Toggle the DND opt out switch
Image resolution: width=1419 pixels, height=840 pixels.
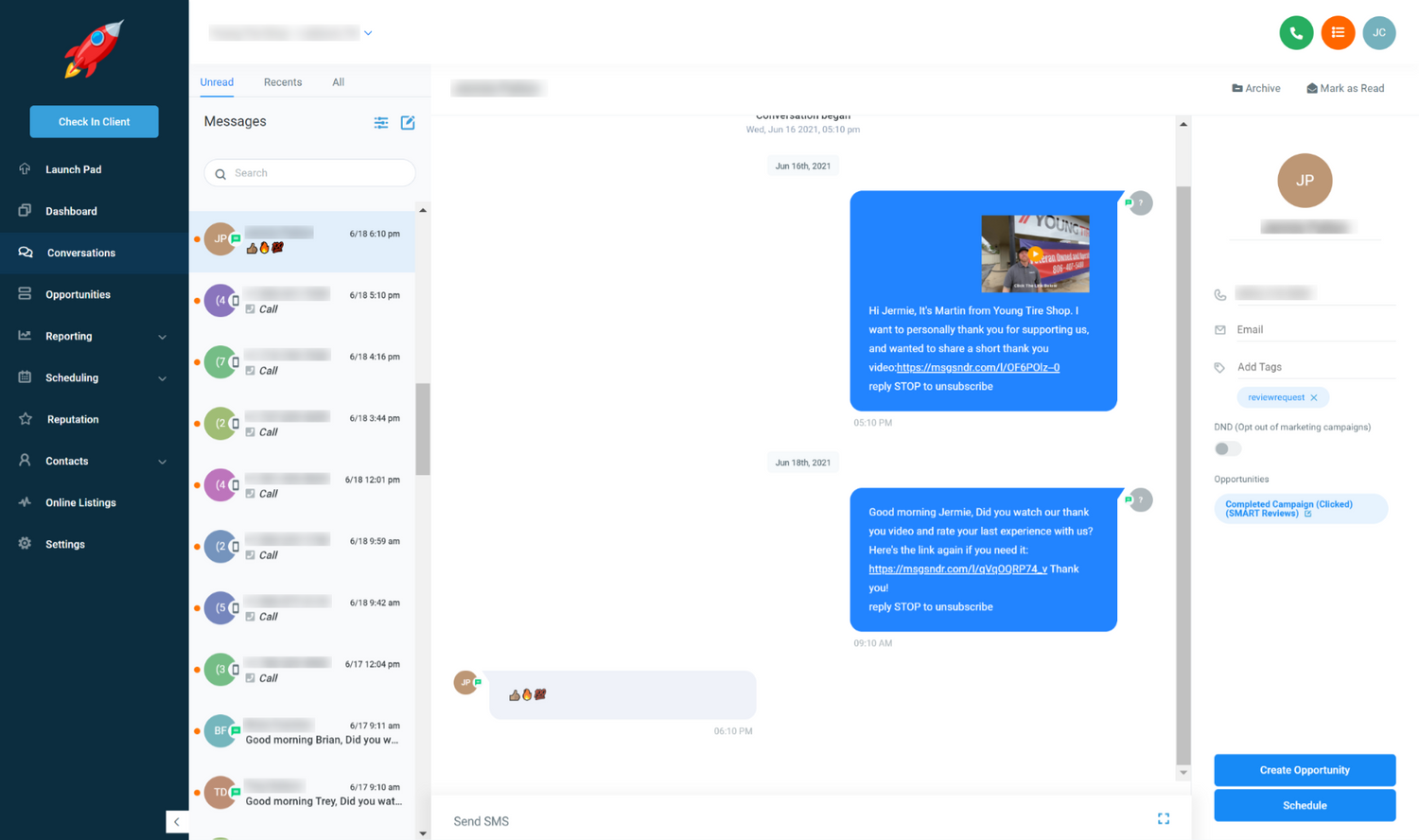[1227, 449]
